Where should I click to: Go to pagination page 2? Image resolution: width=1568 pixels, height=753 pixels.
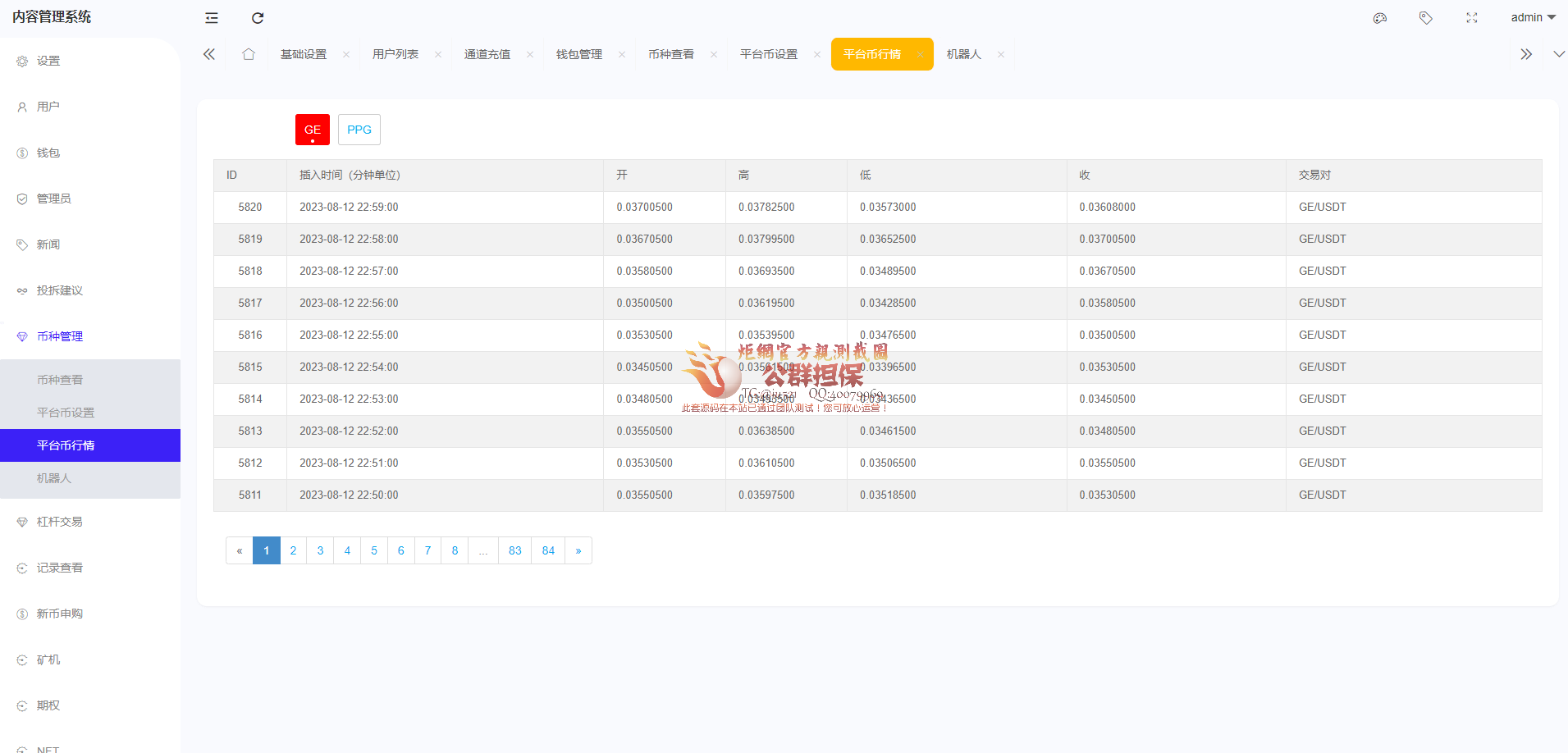pos(293,550)
